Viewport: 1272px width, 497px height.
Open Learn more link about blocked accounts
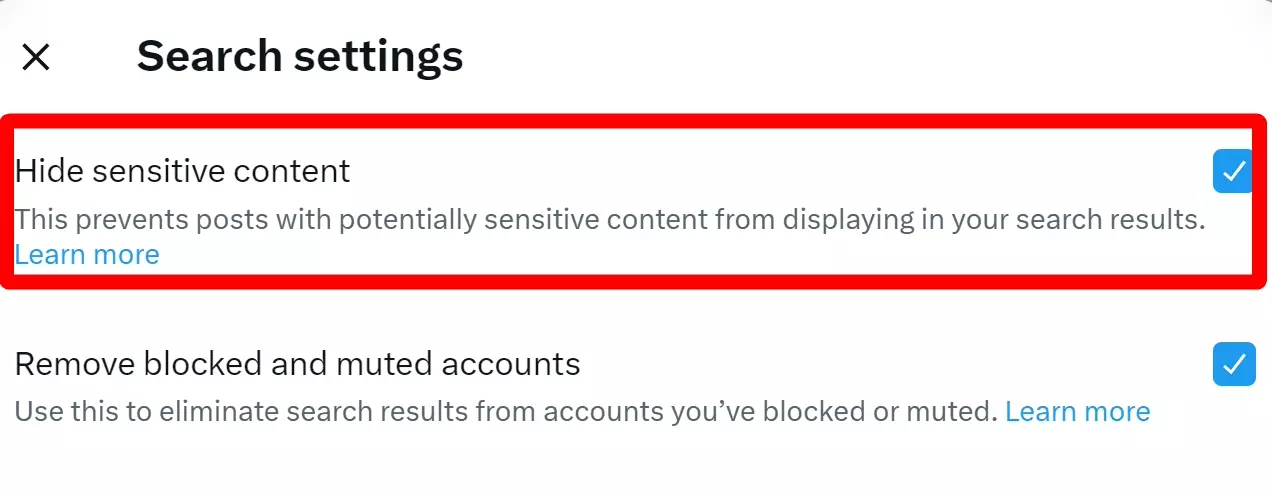tap(1077, 412)
